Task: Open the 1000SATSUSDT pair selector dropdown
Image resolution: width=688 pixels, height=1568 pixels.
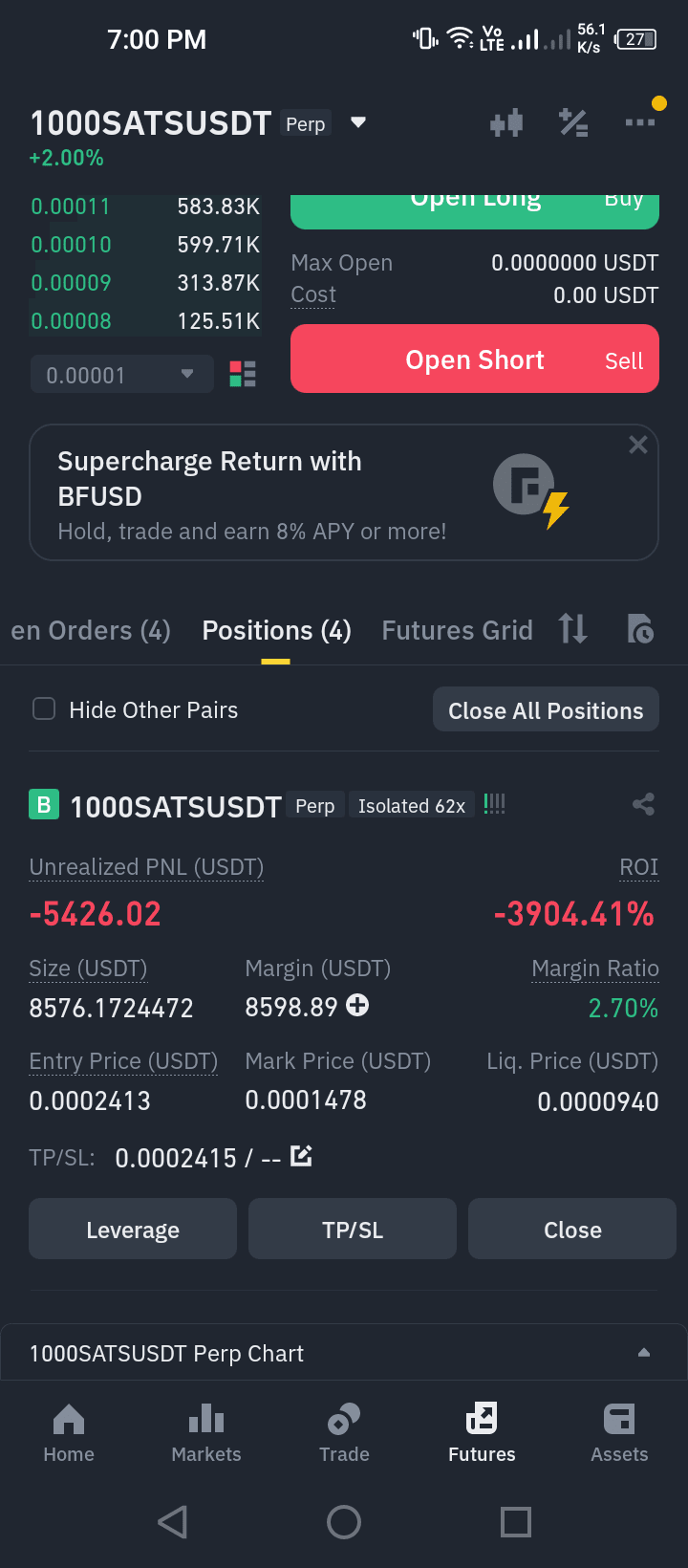Action: click(358, 122)
